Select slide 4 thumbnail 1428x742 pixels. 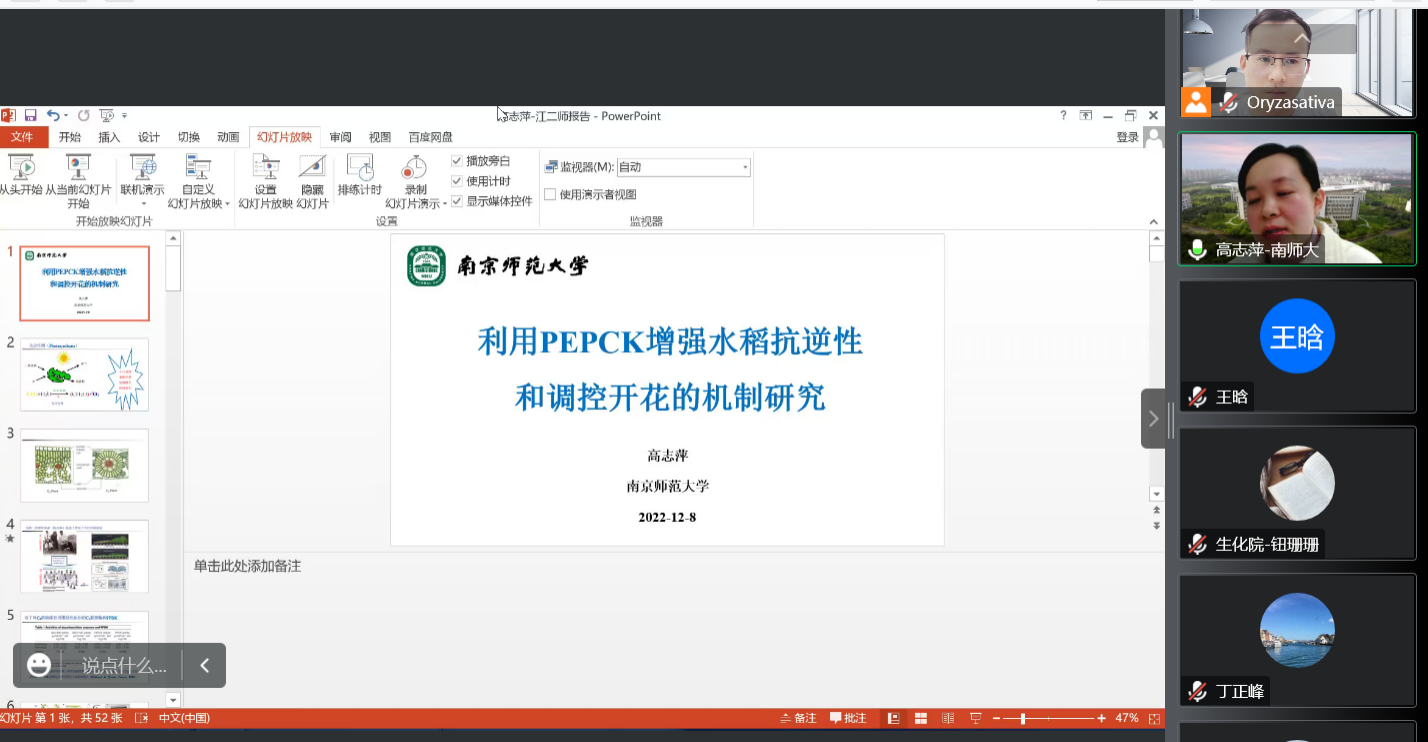(84, 556)
